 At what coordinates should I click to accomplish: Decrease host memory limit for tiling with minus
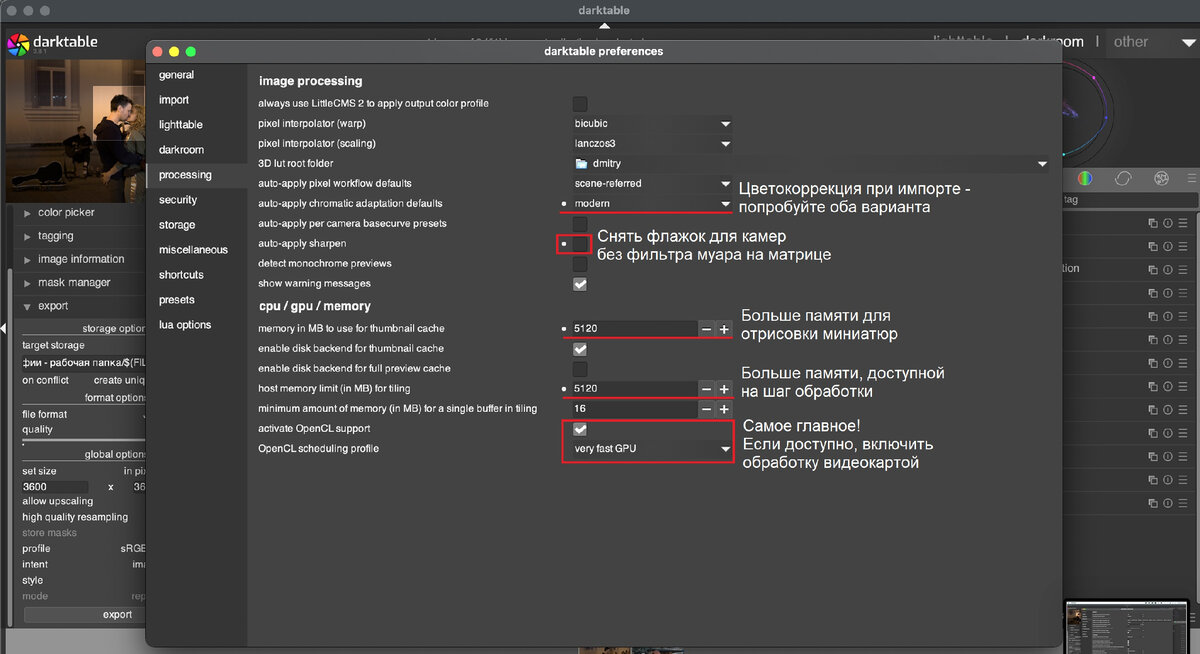(x=706, y=389)
